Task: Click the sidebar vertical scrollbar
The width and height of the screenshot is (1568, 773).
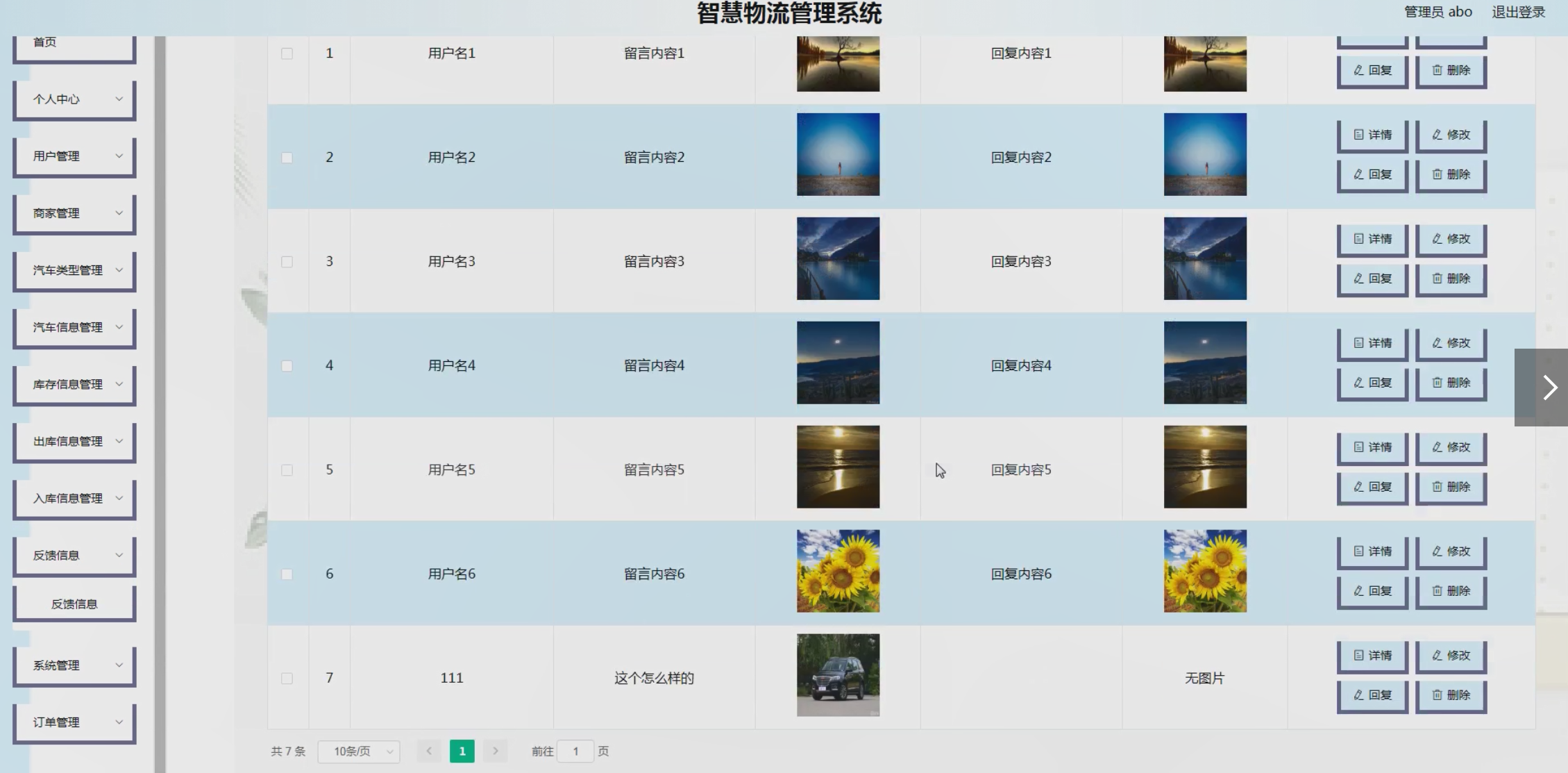Action: (160, 403)
